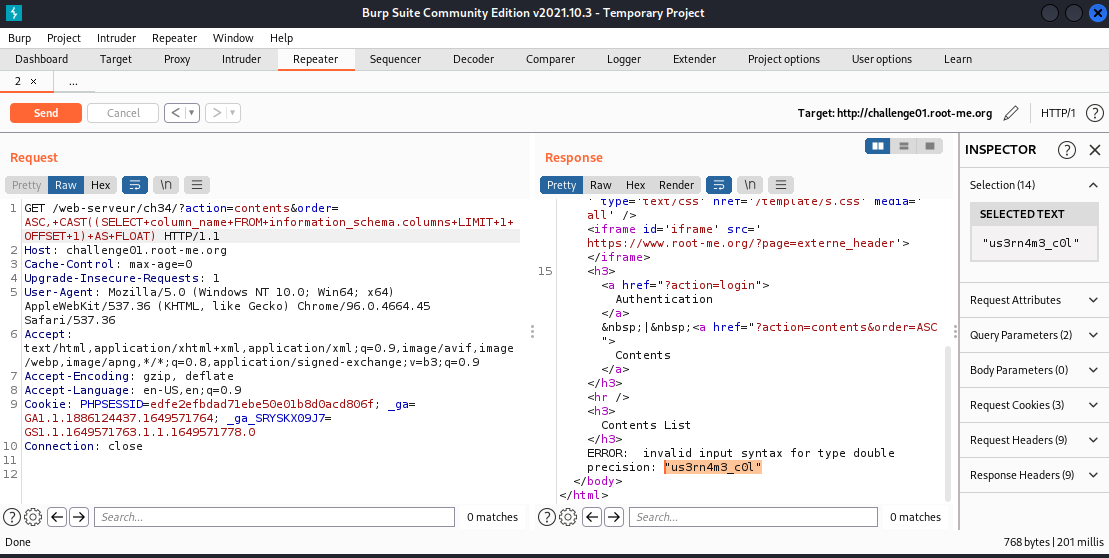Toggle request word-wrap icon

coord(135,185)
